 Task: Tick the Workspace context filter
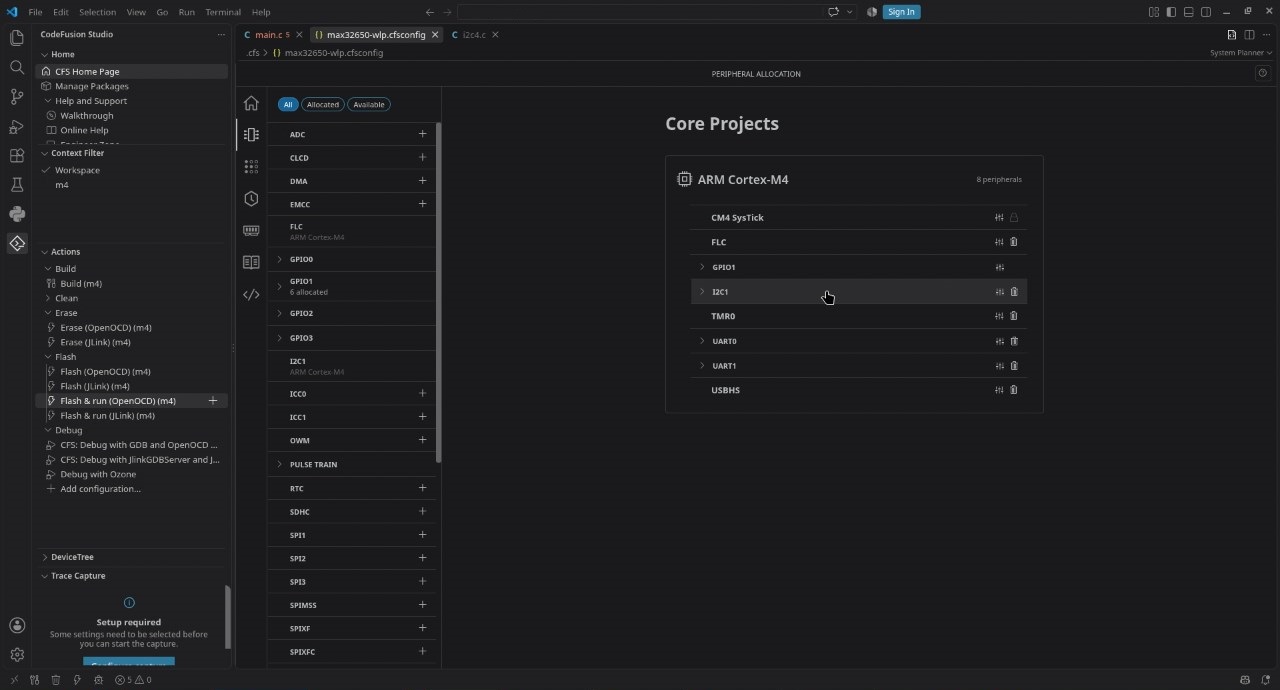point(47,170)
